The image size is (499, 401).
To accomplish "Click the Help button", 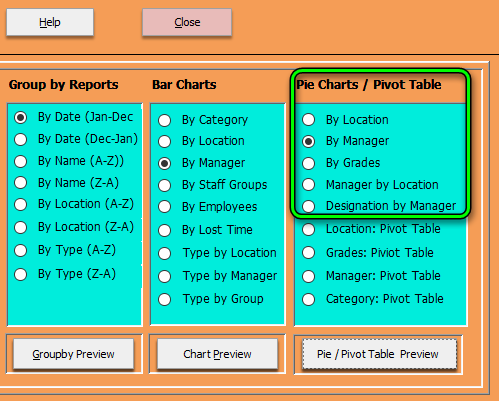I will click(50, 22).
